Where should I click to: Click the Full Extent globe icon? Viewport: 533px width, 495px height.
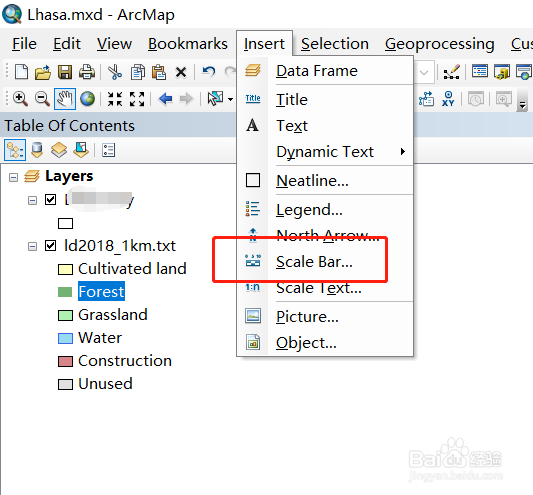click(x=87, y=99)
